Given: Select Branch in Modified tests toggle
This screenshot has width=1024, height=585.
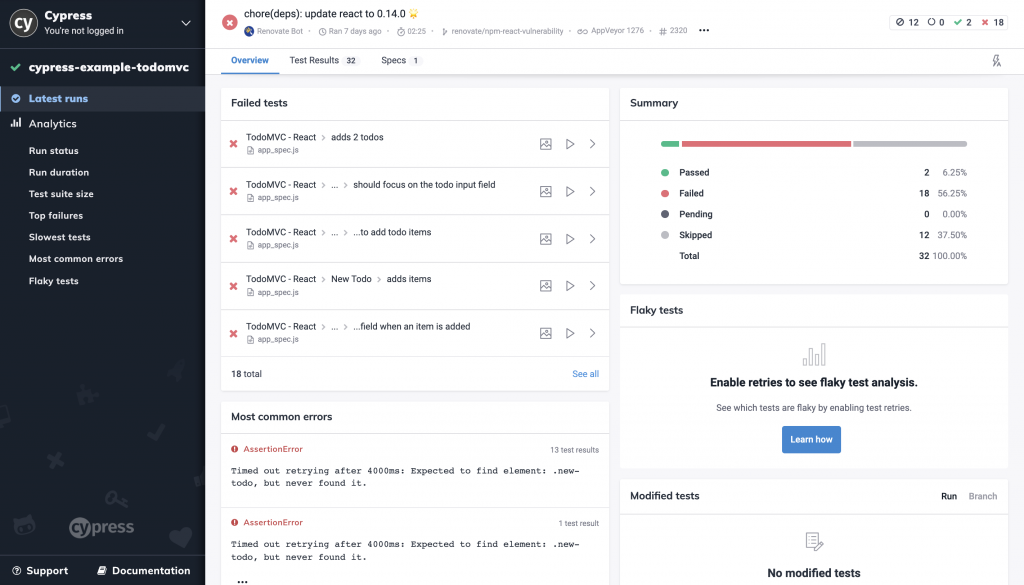Looking at the screenshot, I should click(983, 496).
